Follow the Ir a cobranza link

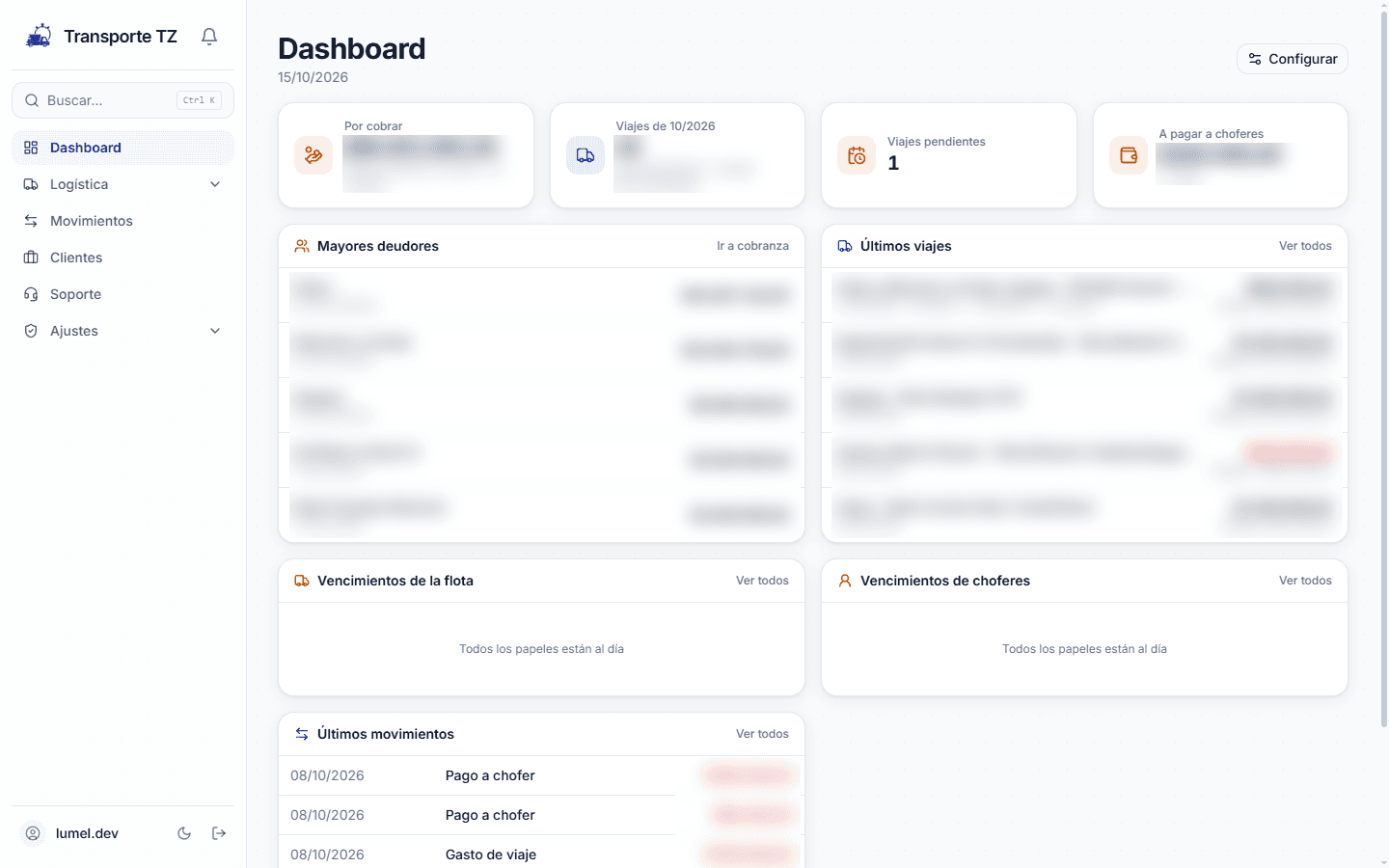pos(752,246)
